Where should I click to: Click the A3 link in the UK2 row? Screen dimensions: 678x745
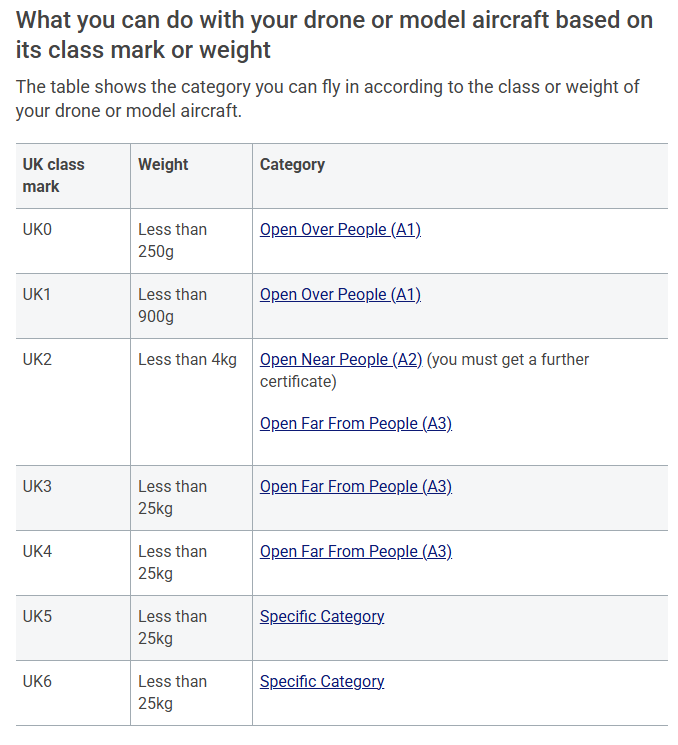point(356,424)
